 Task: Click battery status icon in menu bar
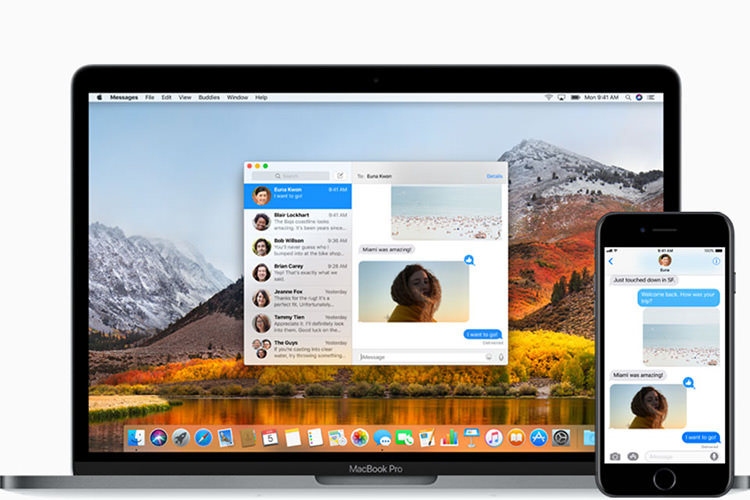click(575, 97)
